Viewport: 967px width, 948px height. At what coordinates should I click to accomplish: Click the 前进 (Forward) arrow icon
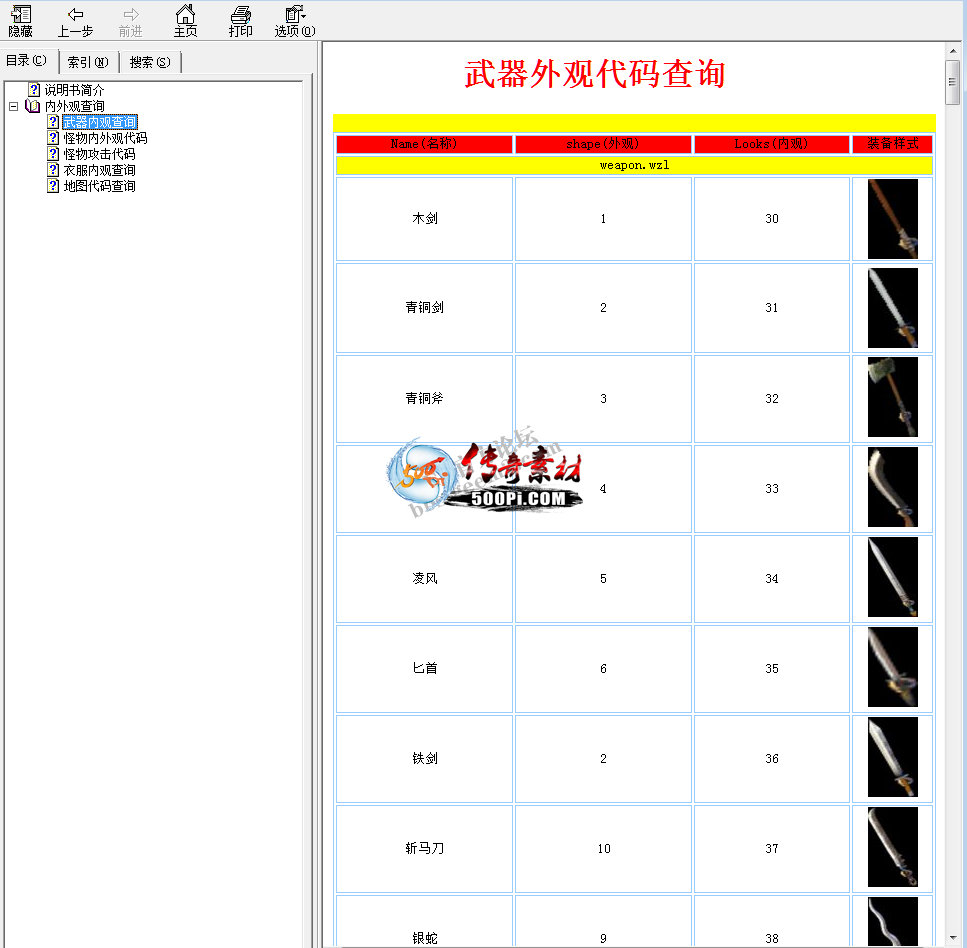pos(131,22)
